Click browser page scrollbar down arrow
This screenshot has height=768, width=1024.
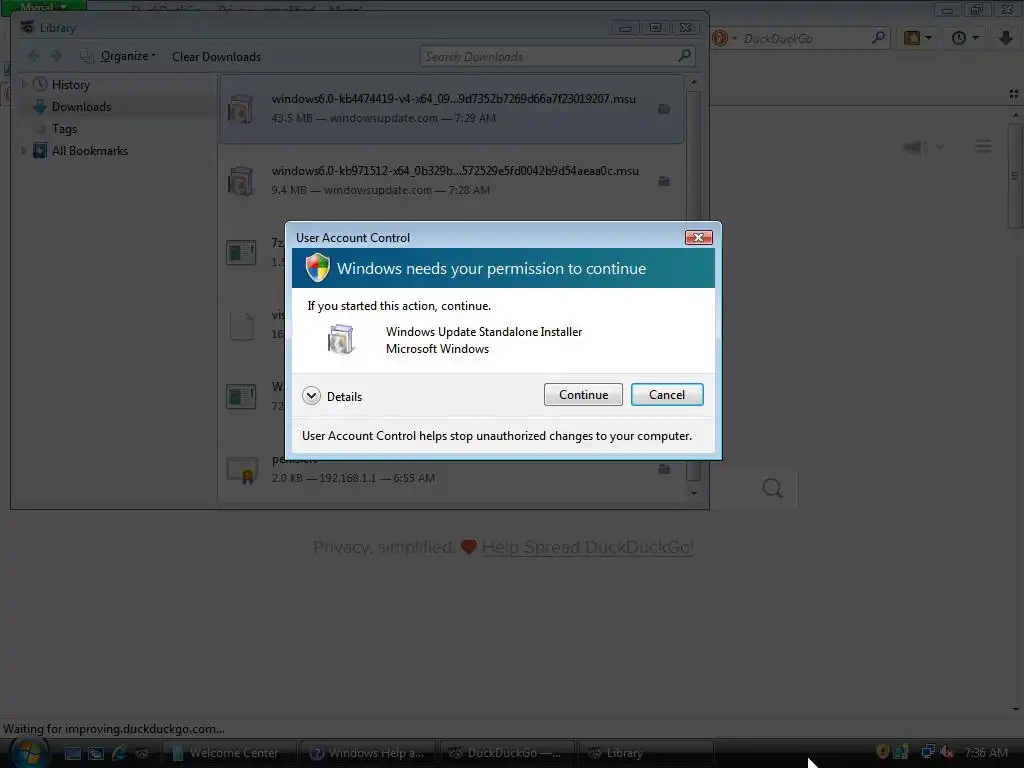(1016, 709)
